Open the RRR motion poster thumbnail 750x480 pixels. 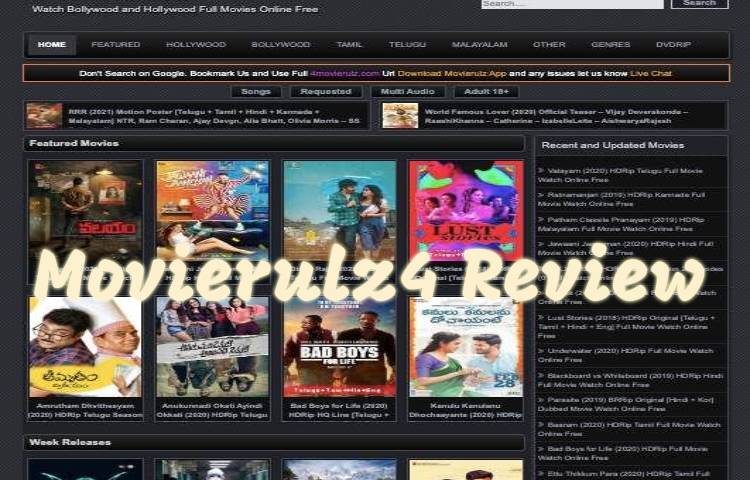point(44,115)
